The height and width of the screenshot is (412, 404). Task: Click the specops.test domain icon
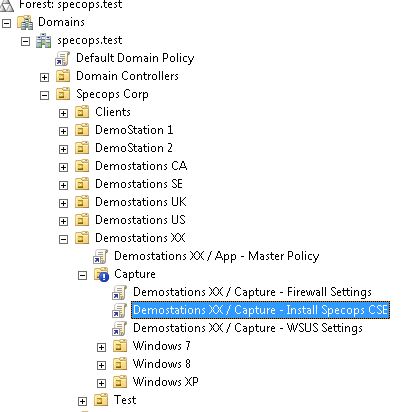(x=43, y=41)
